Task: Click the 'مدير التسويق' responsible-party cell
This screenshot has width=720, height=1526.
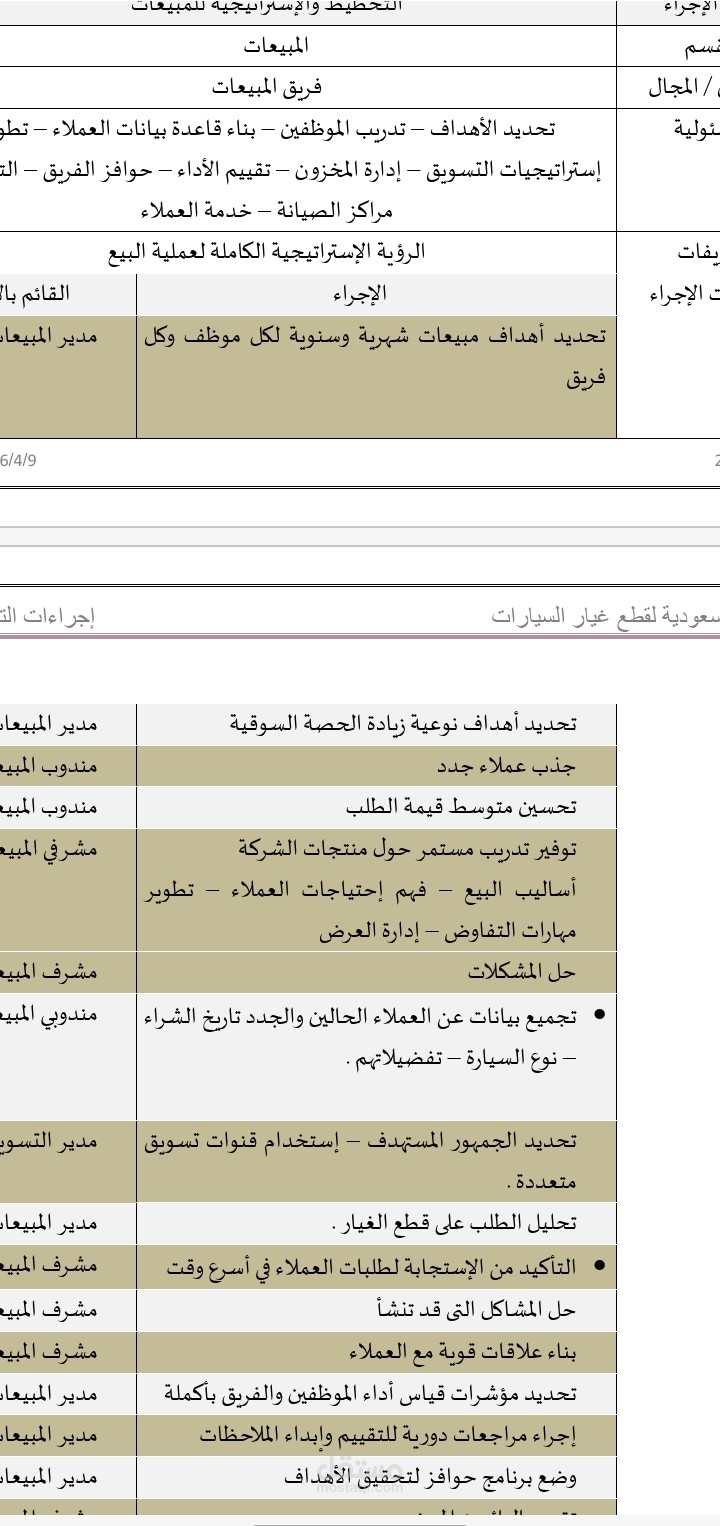Action: (x=68, y=1162)
